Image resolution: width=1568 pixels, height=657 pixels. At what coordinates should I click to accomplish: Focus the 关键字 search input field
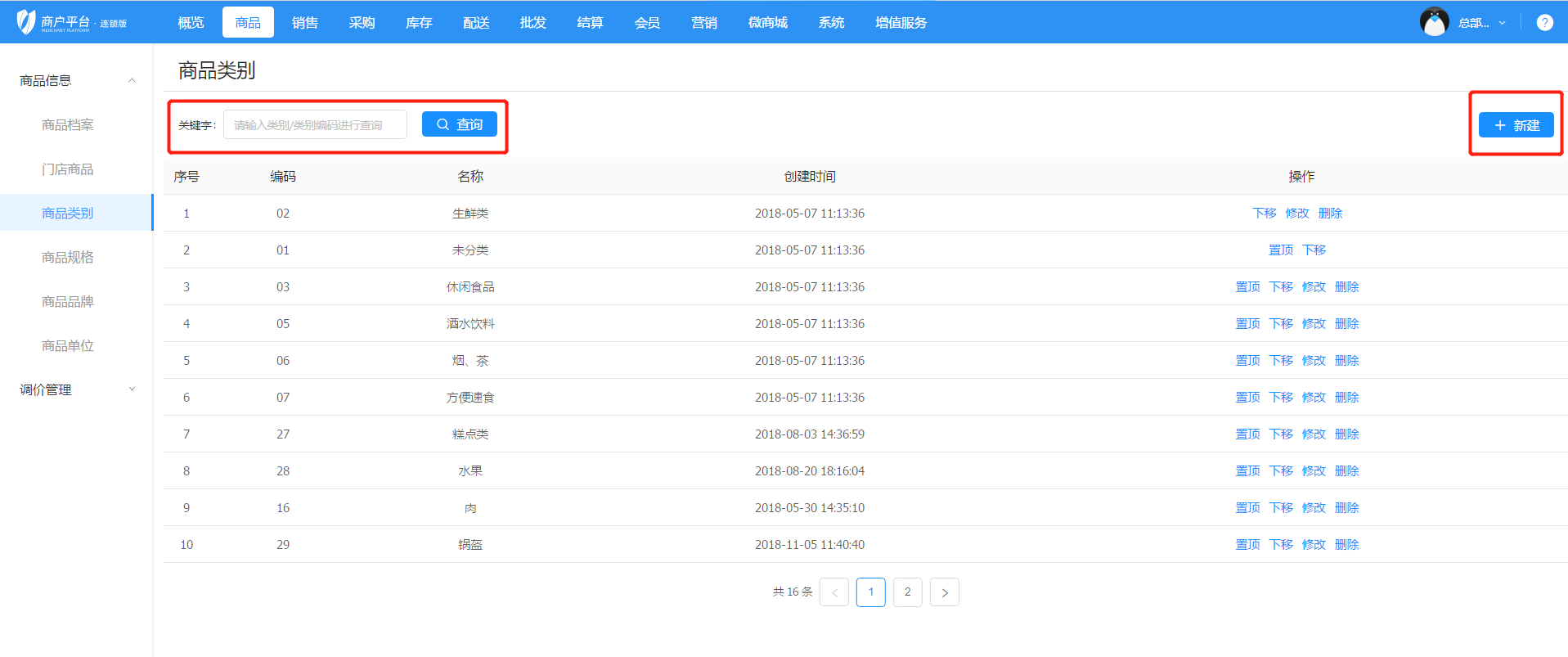coord(315,125)
